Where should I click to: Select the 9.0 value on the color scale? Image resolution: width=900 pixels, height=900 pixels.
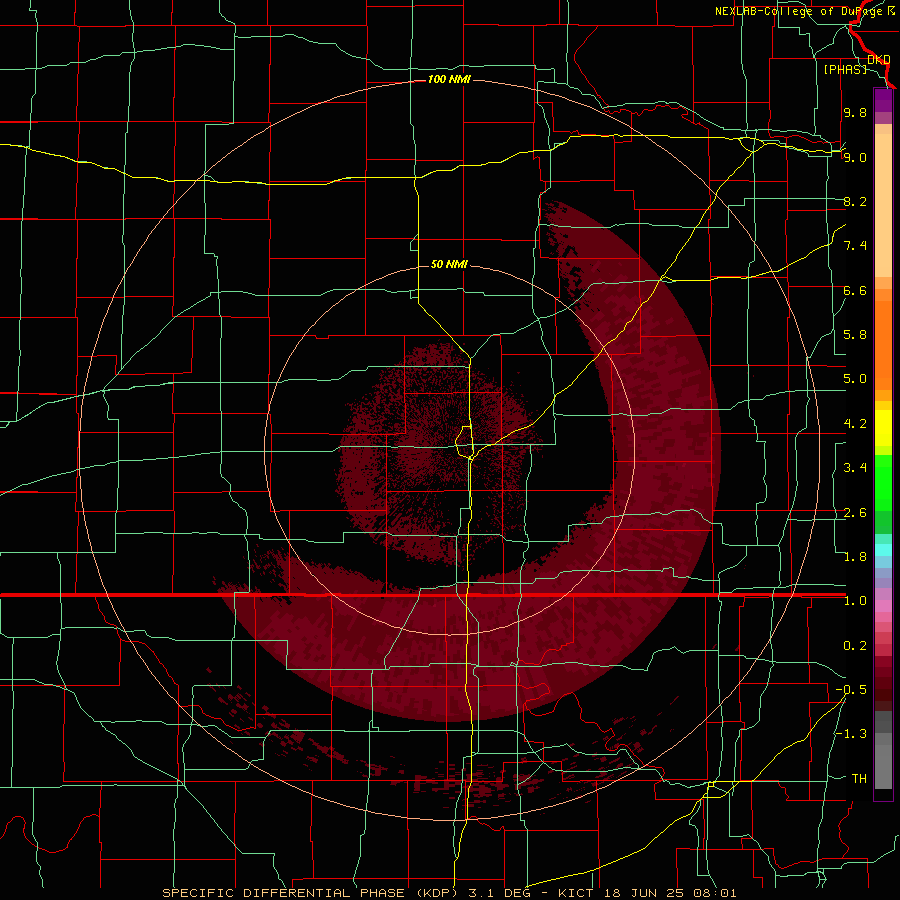pos(855,157)
